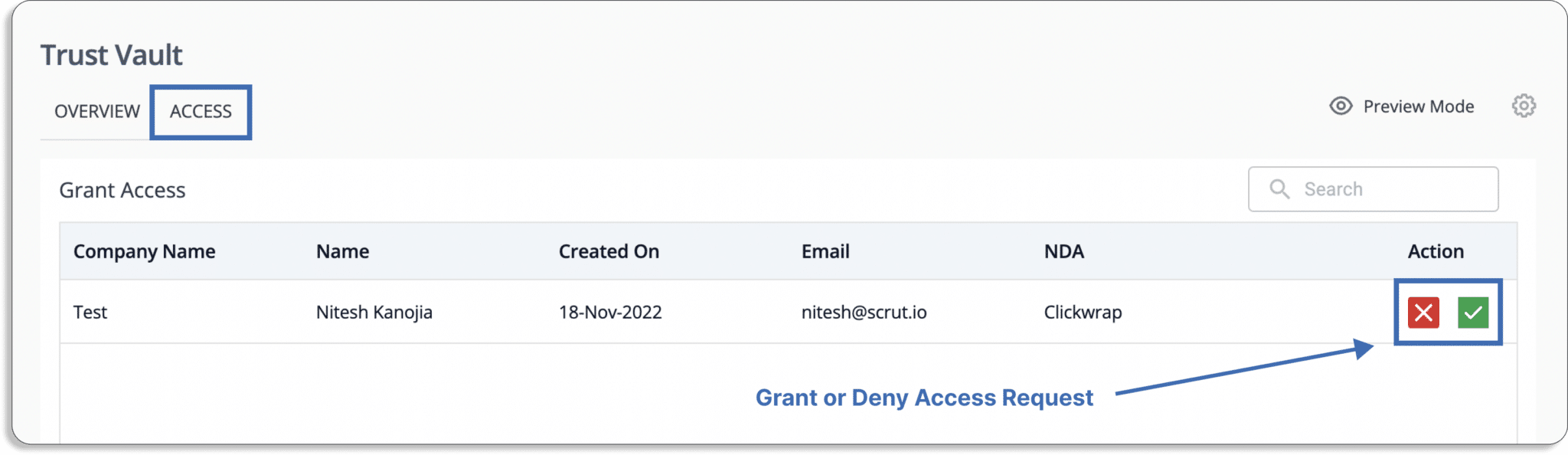Sort by Company Name column header
The image size is (1568, 455).
coord(145,251)
